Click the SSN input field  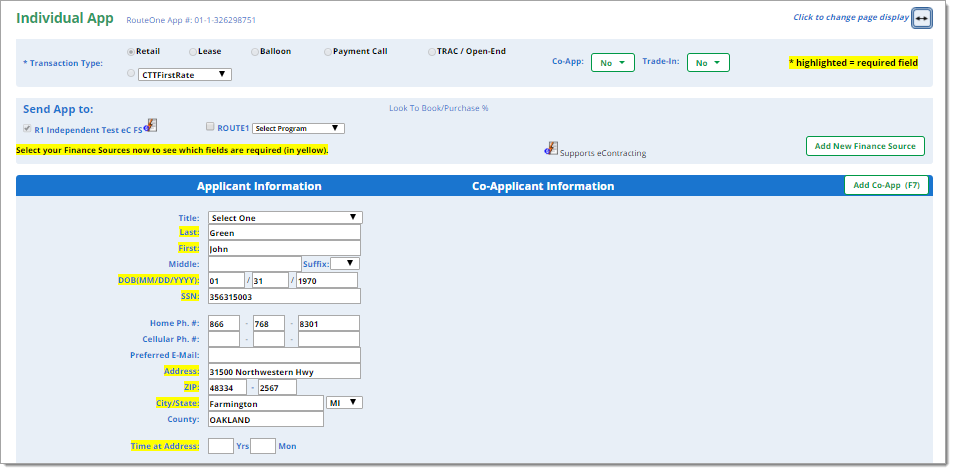coord(283,296)
